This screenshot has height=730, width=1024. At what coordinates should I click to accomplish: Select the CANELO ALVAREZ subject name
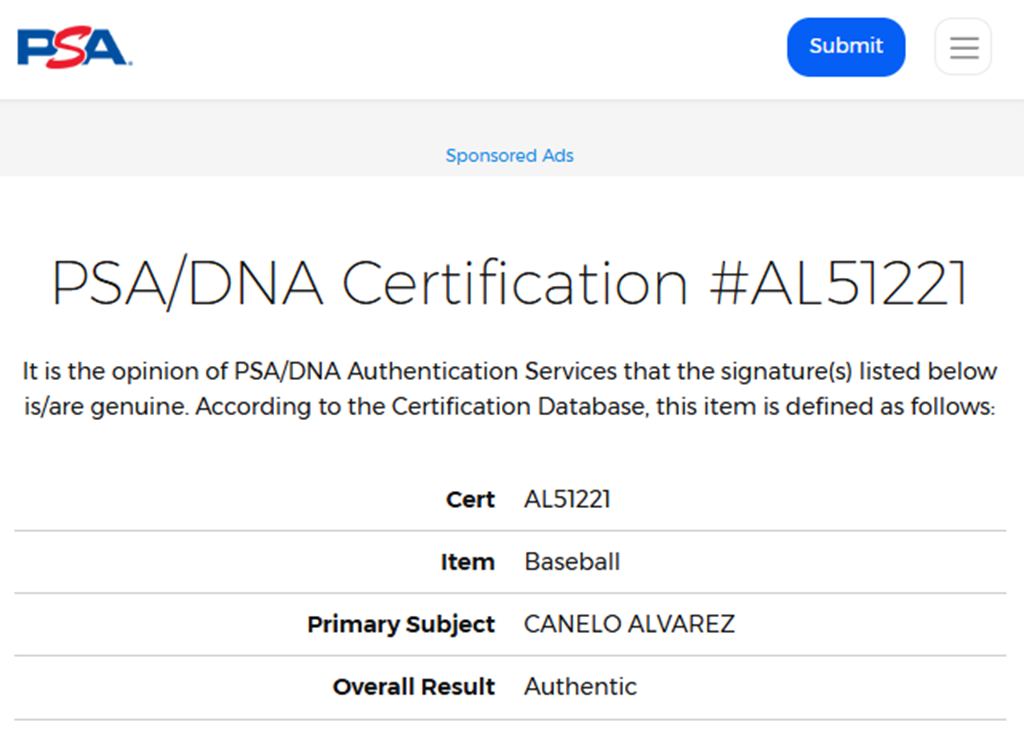click(x=629, y=625)
